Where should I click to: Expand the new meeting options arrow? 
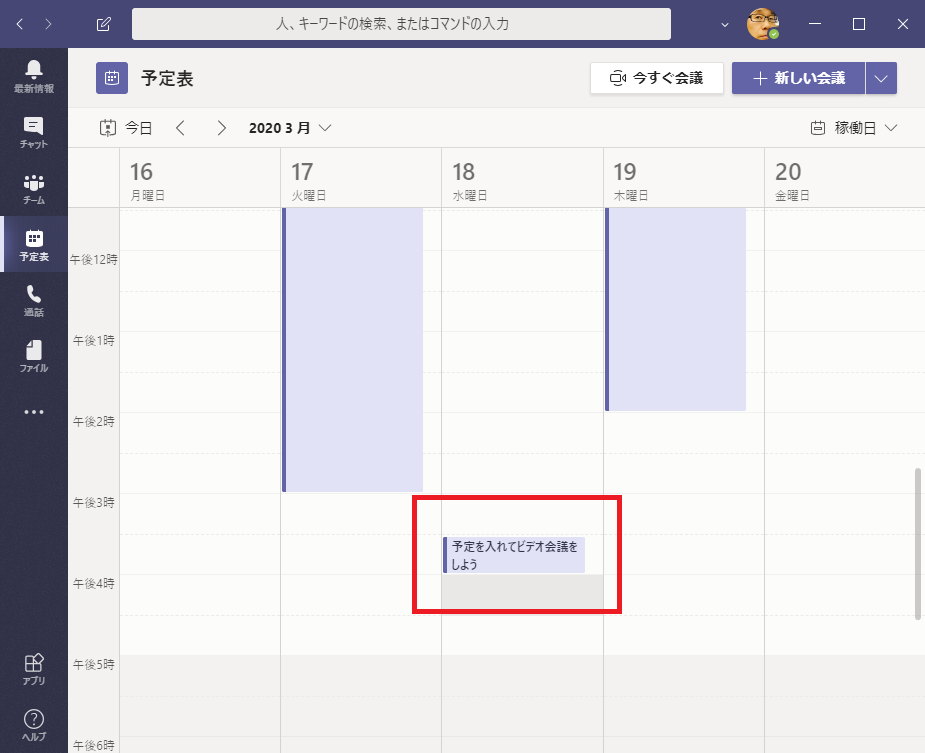[x=881, y=78]
